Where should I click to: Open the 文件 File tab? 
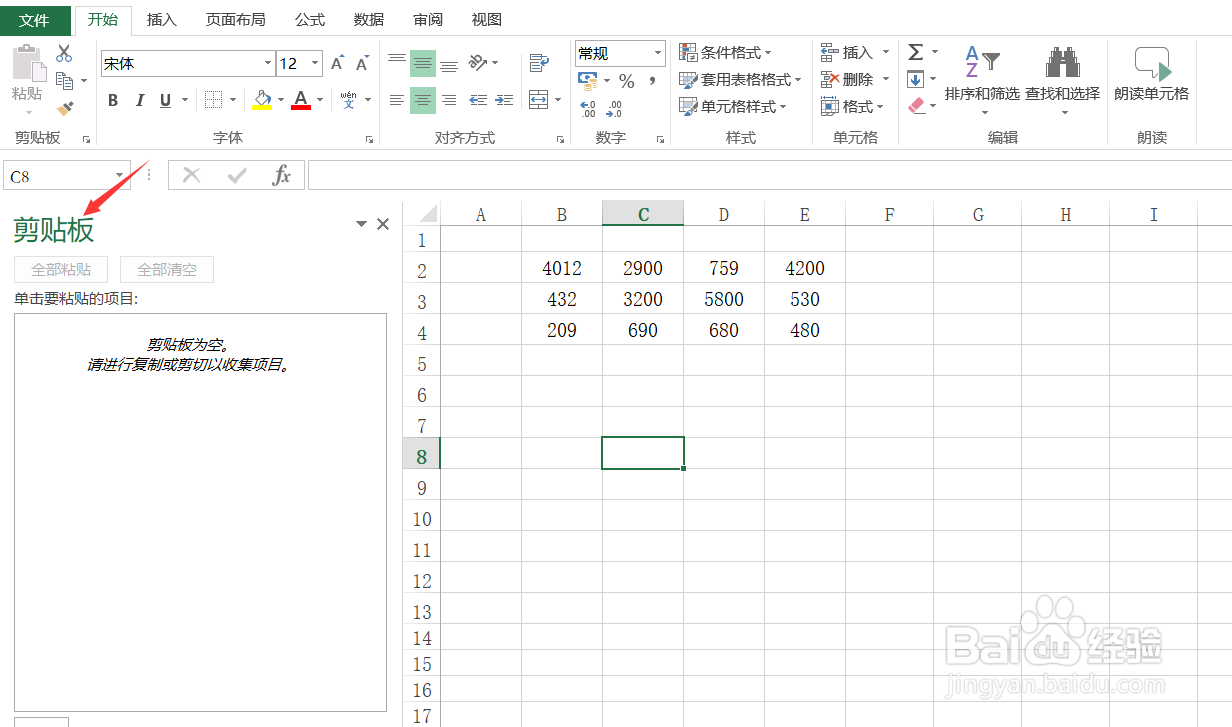point(34,20)
